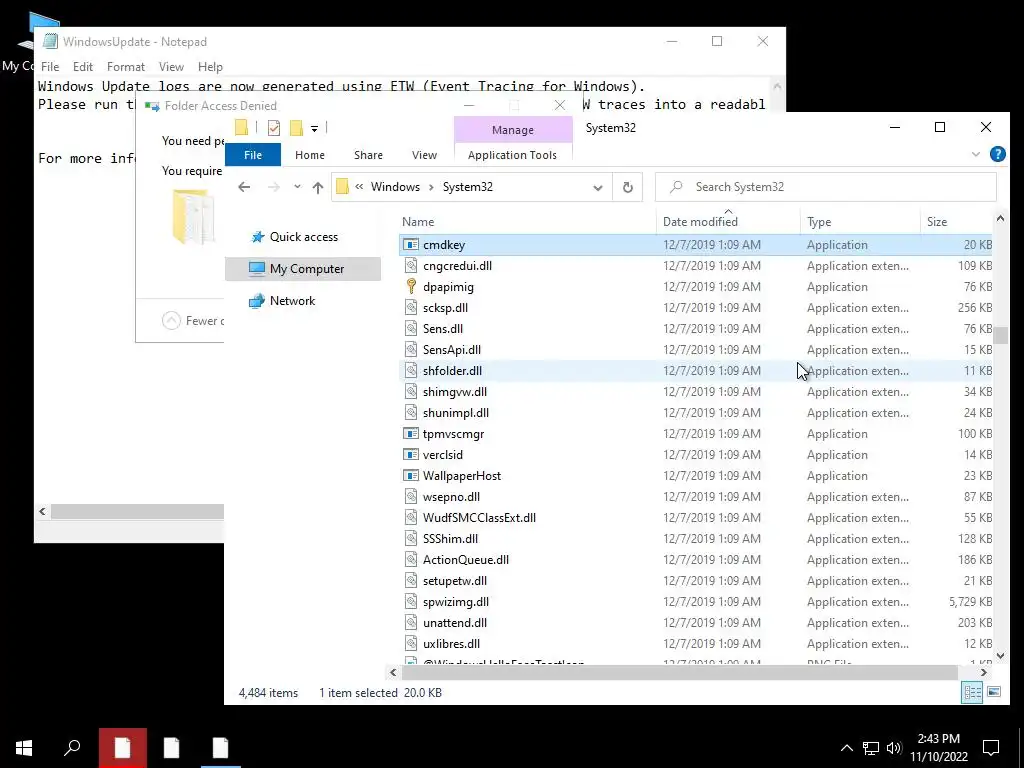Show hidden tray icons chevron
1024x768 pixels.
(x=846, y=748)
